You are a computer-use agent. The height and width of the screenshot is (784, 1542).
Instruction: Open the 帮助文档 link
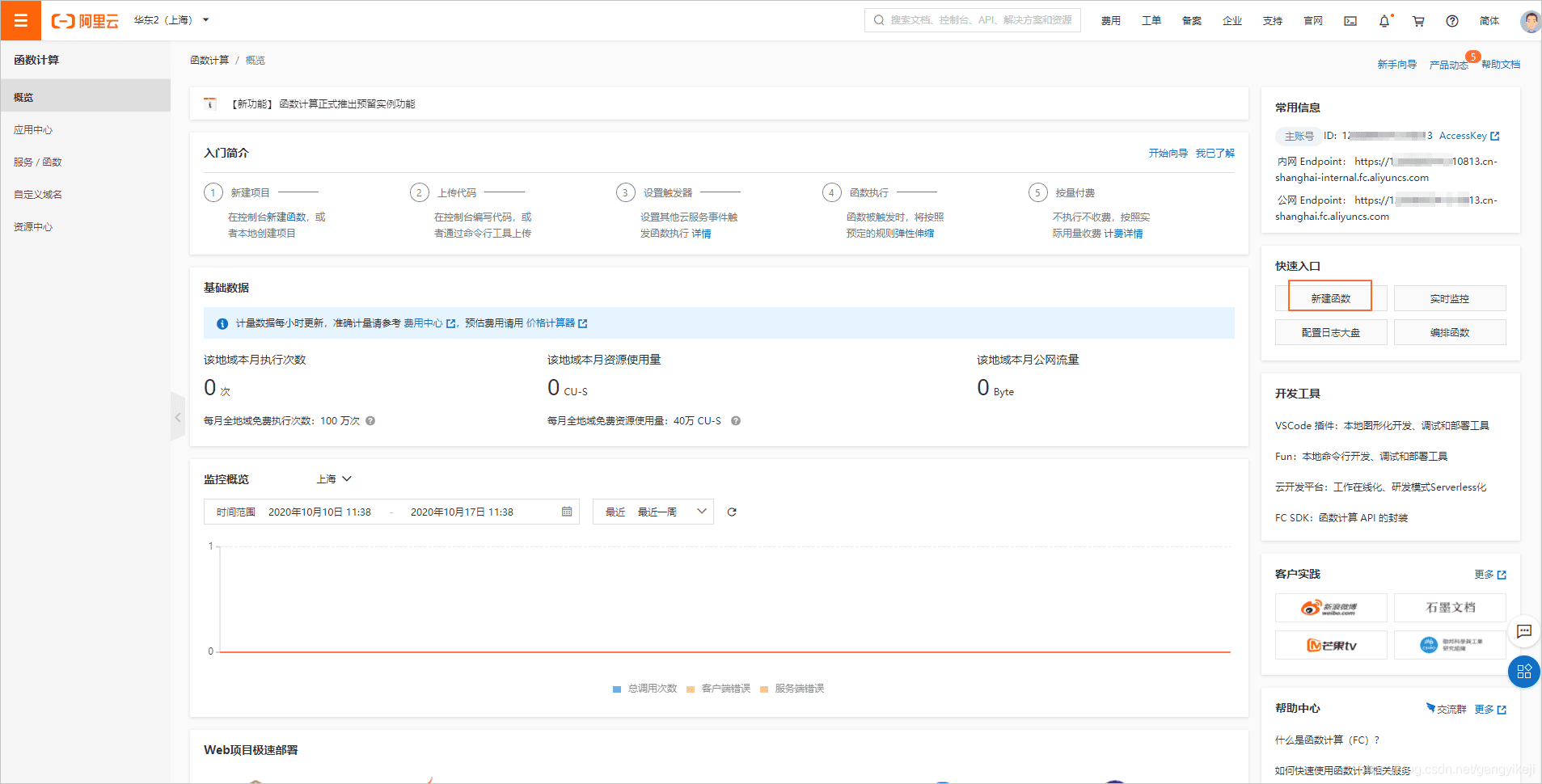1501,65
